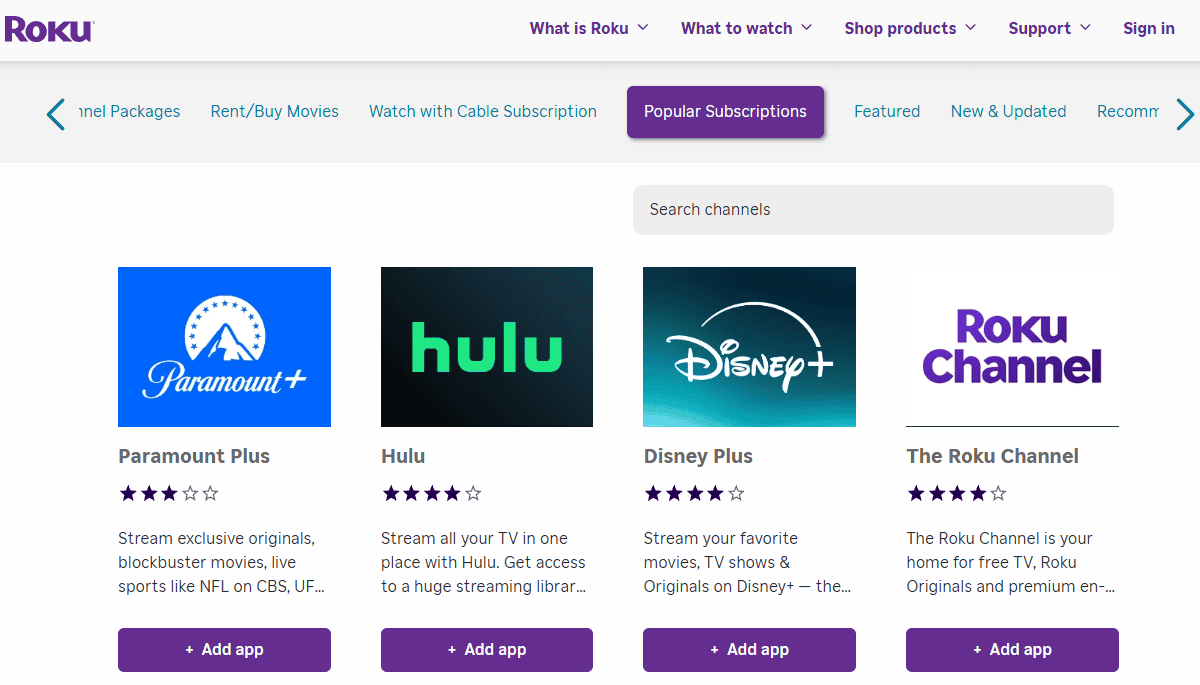Open the Disney Plus logo tile
1200x685 pixels.
749,347
